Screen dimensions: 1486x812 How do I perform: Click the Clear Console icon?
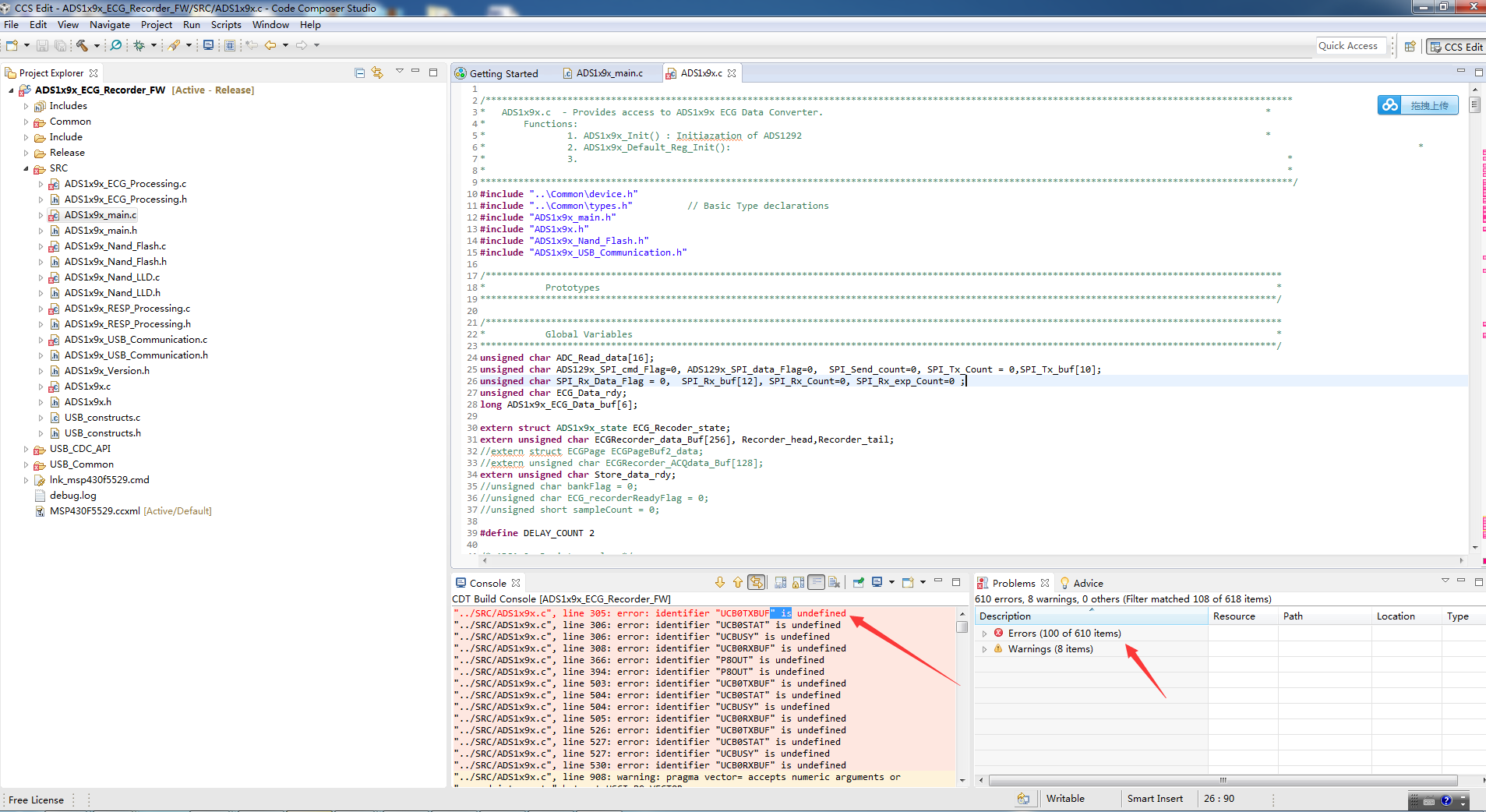[x=835, y=583]
